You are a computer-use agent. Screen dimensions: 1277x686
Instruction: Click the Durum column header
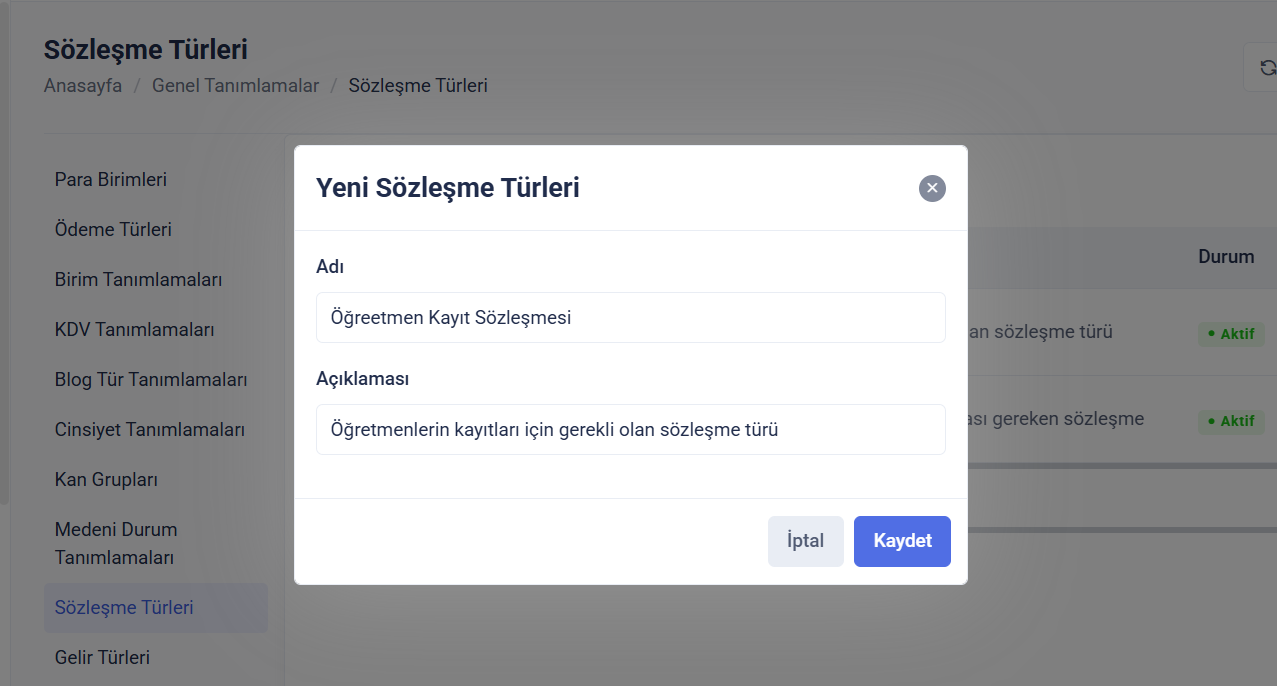coord(1226,257)
